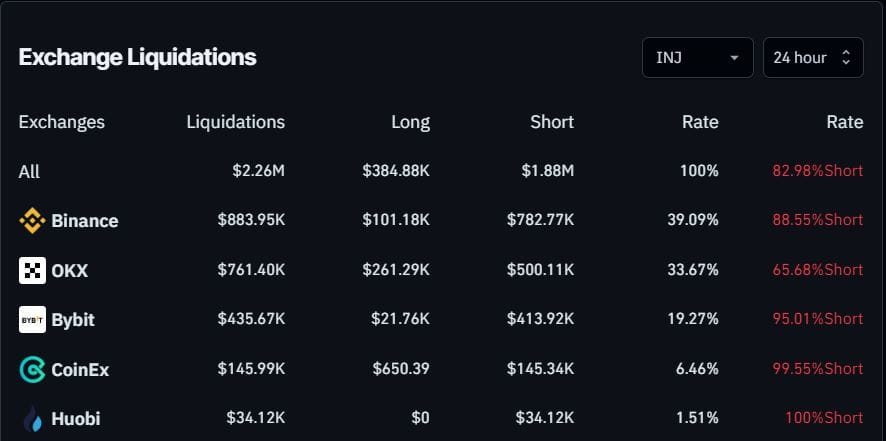This screenshot has height=441, width=886.
Task: Sort by the Short column header
Action: pos(552,122)
